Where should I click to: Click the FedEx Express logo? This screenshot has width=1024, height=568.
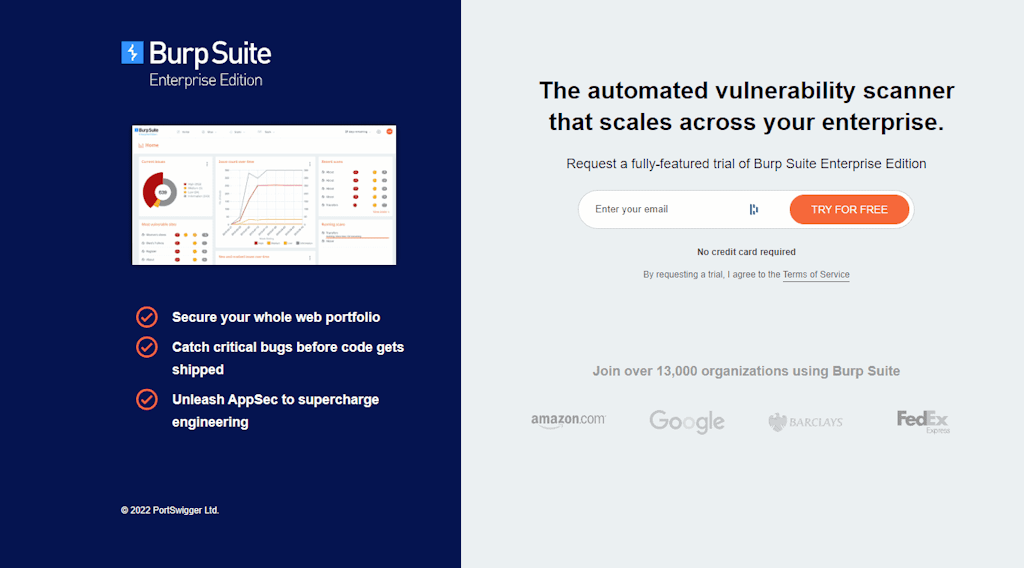point(923,422)
